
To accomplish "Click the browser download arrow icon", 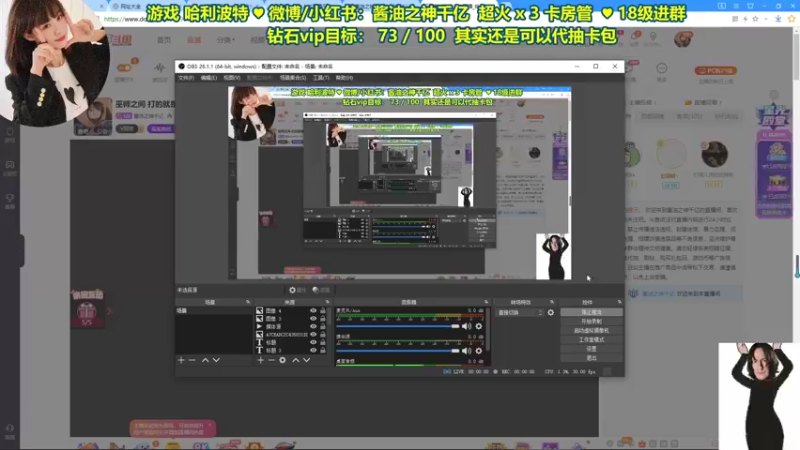I will click(778, 18).
